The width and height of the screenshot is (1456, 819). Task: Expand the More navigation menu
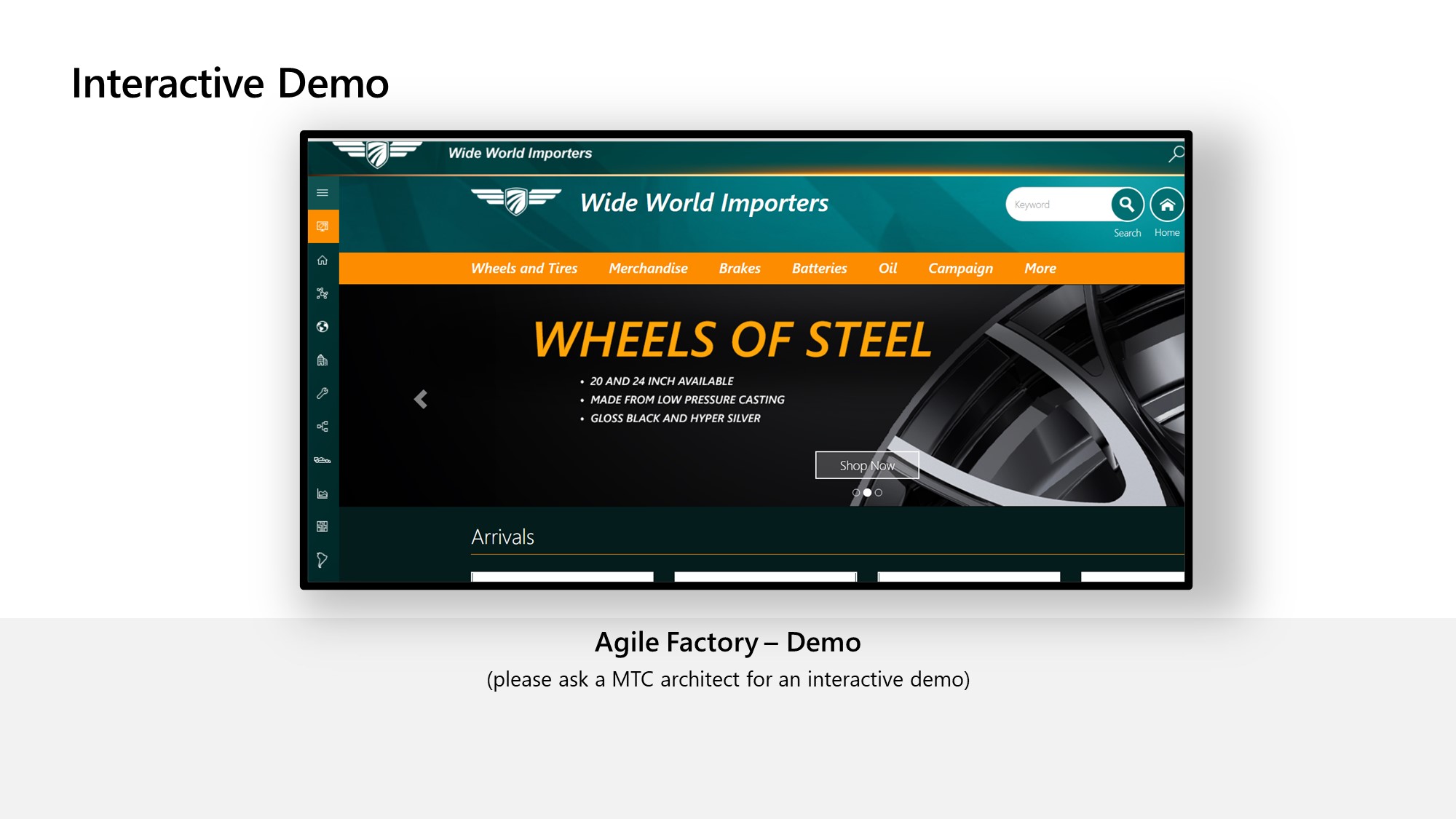[1040, 269]
